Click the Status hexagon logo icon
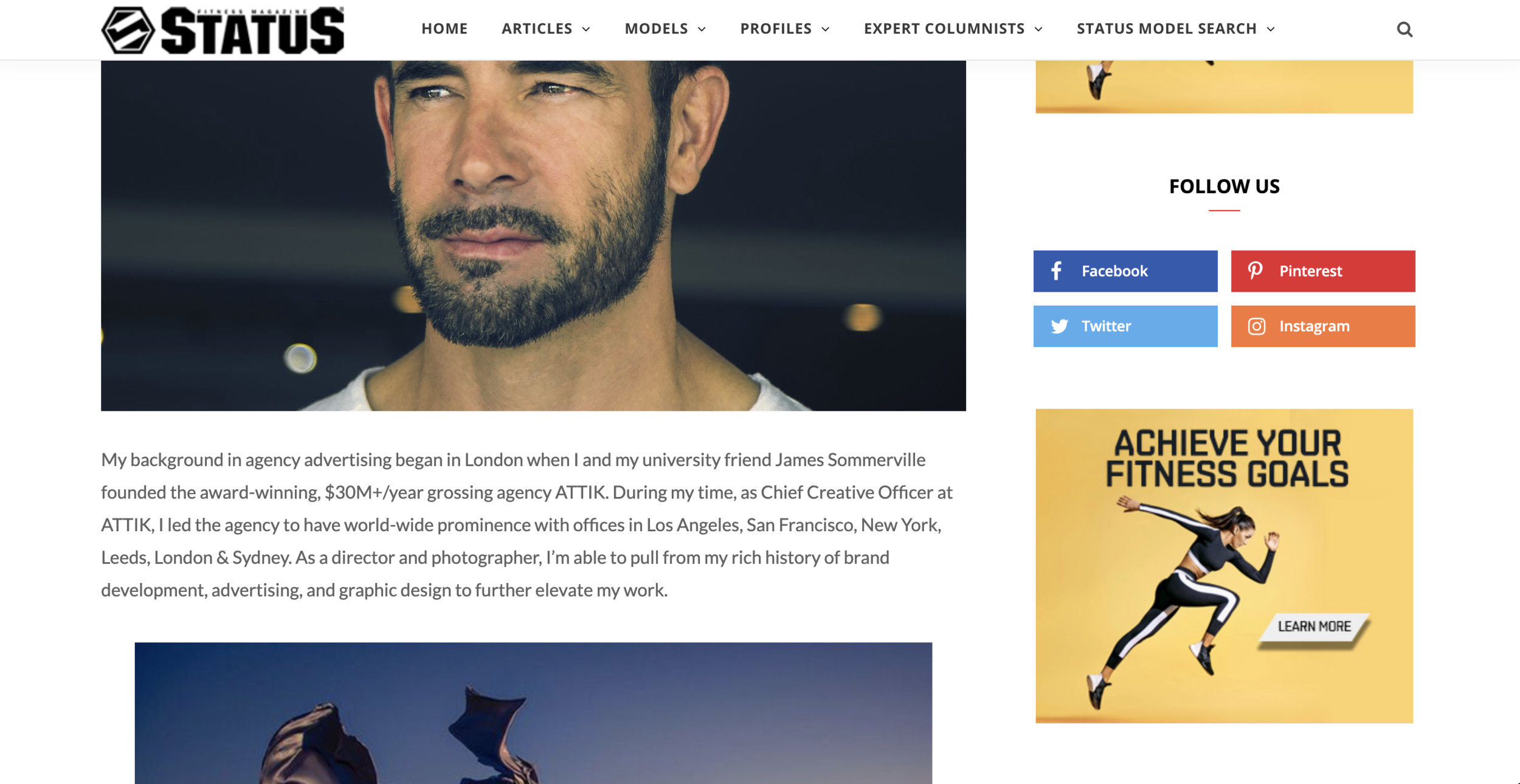The height and width of the screenshot is (784, 1520). pyautogui.click(x=128, y=30)
